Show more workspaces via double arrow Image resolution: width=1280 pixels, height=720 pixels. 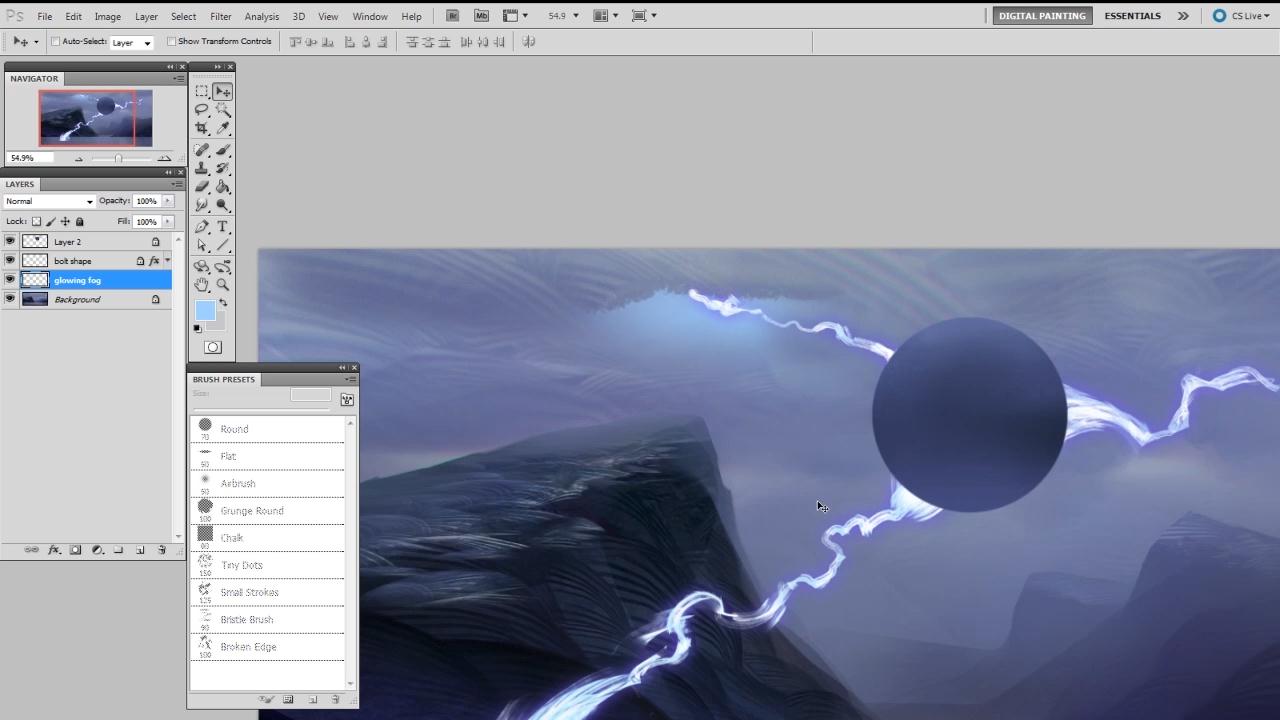tap(1183, 16)
